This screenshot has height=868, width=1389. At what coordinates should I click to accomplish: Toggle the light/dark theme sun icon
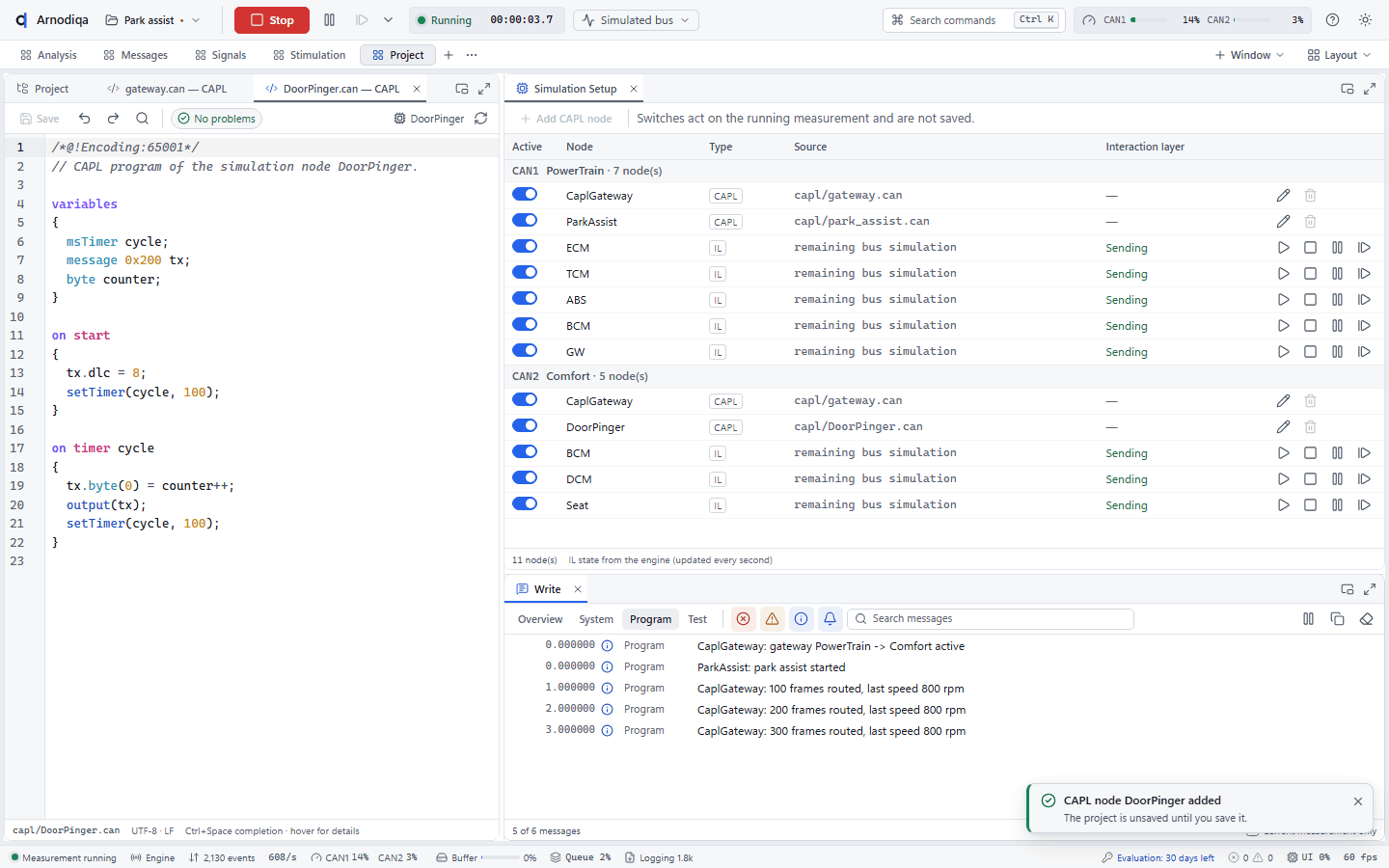[x=1365, y=20]
